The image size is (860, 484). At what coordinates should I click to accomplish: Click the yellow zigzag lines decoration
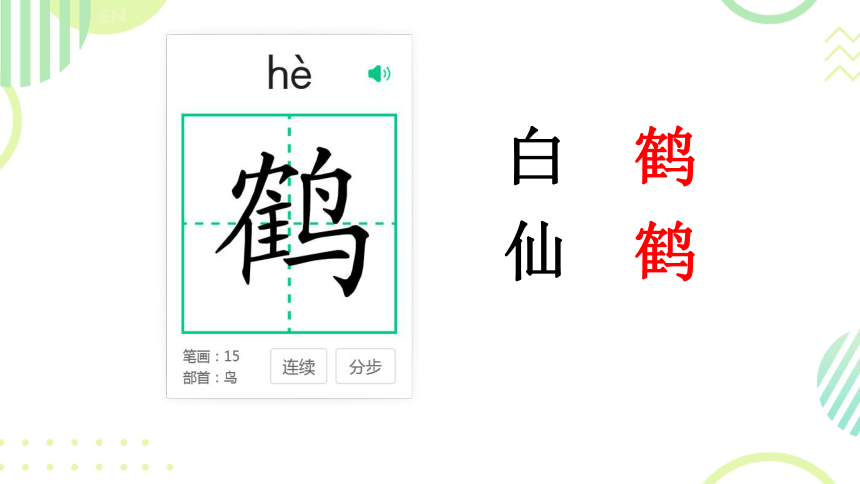click(842, 54)
